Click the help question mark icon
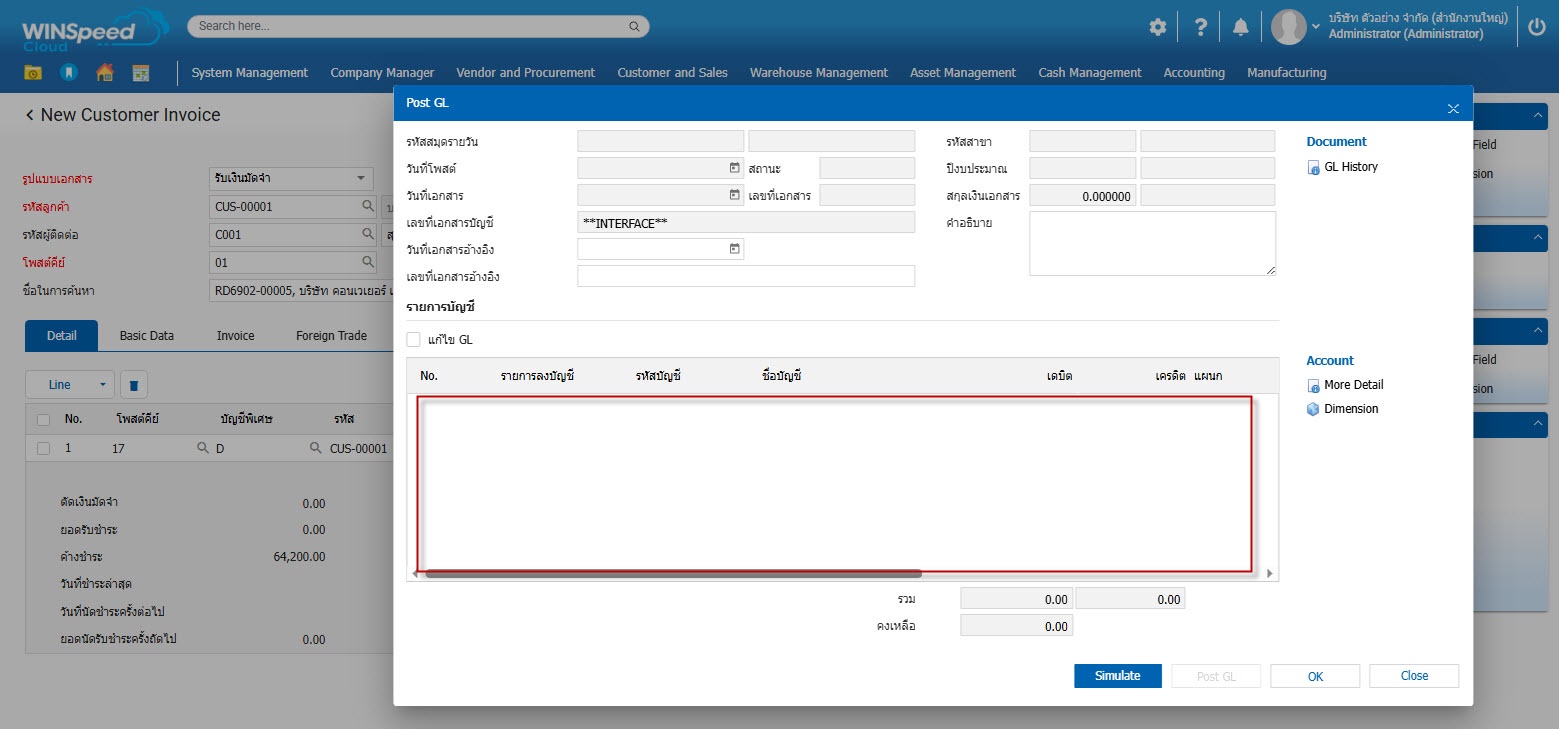This screenshot has width=1559, height=729. (x=1200, y=27)
